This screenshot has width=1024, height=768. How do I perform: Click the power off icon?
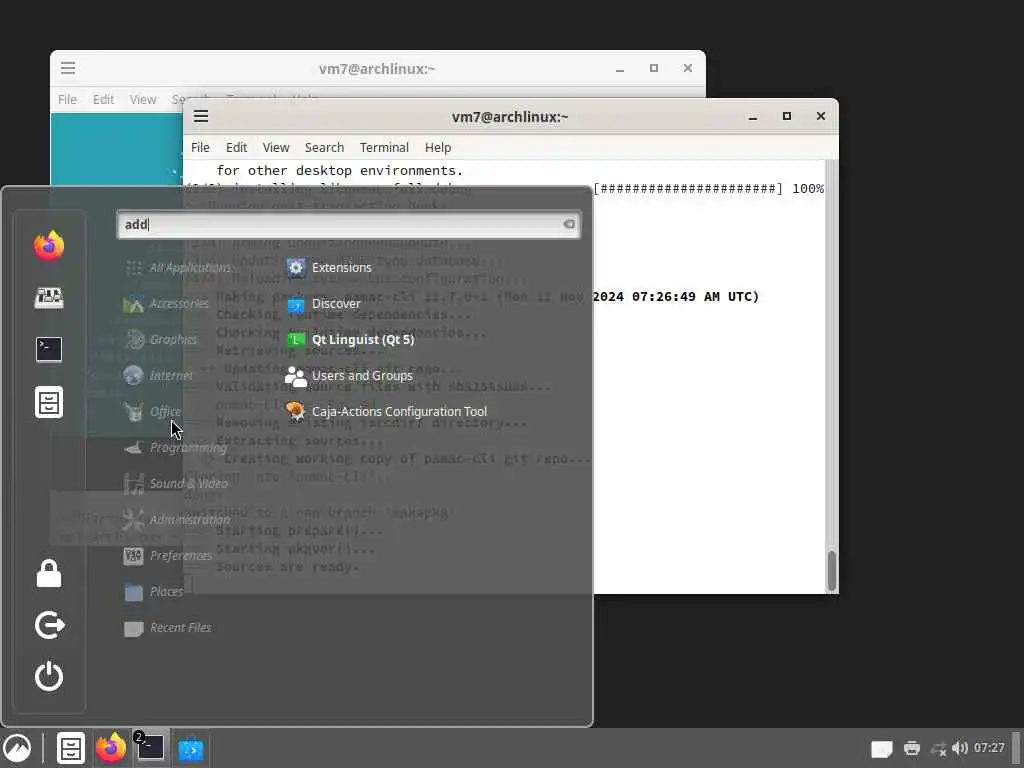point(49,677)
